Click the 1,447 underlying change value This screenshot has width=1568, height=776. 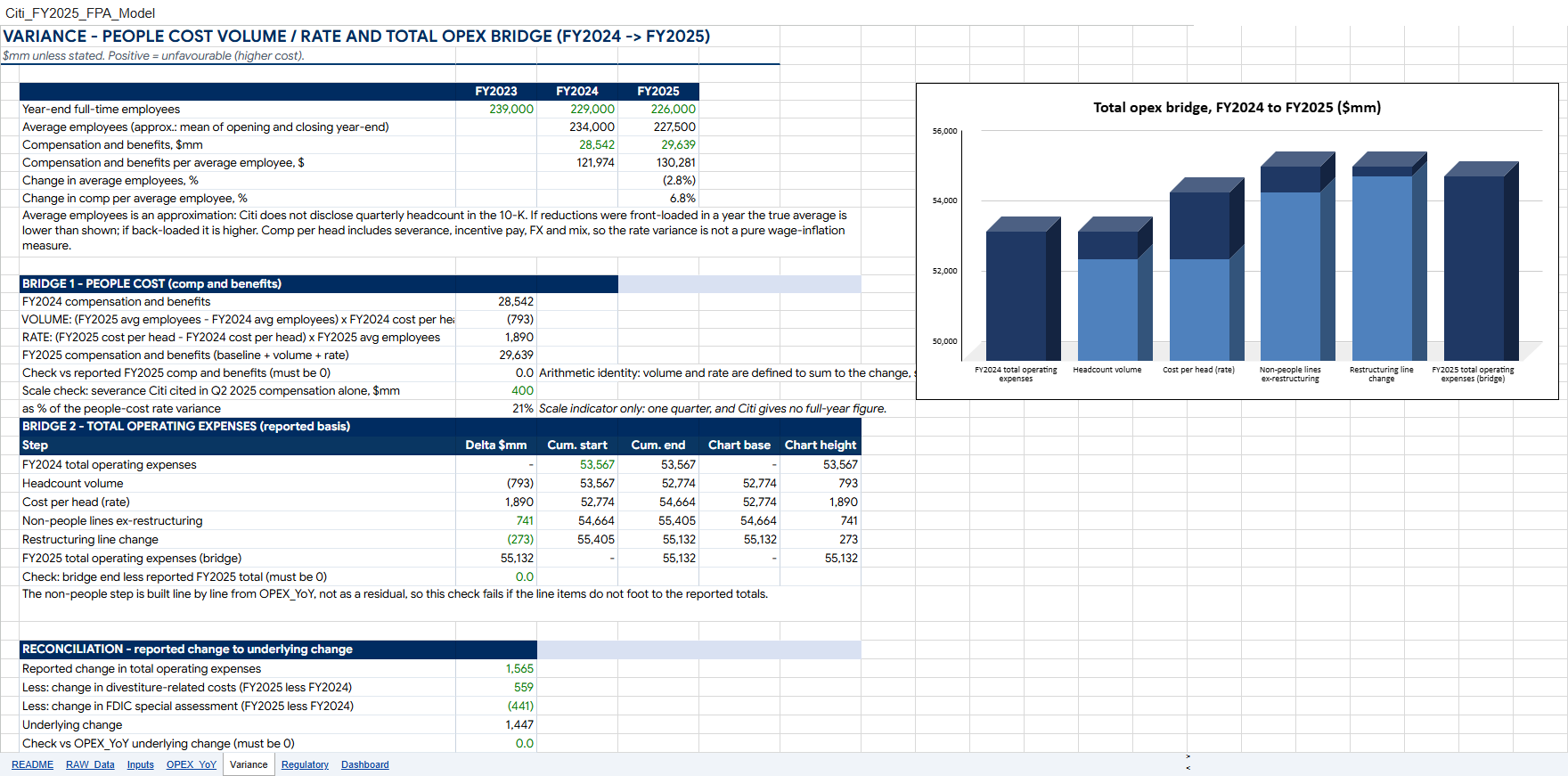[x=519, y=724]
